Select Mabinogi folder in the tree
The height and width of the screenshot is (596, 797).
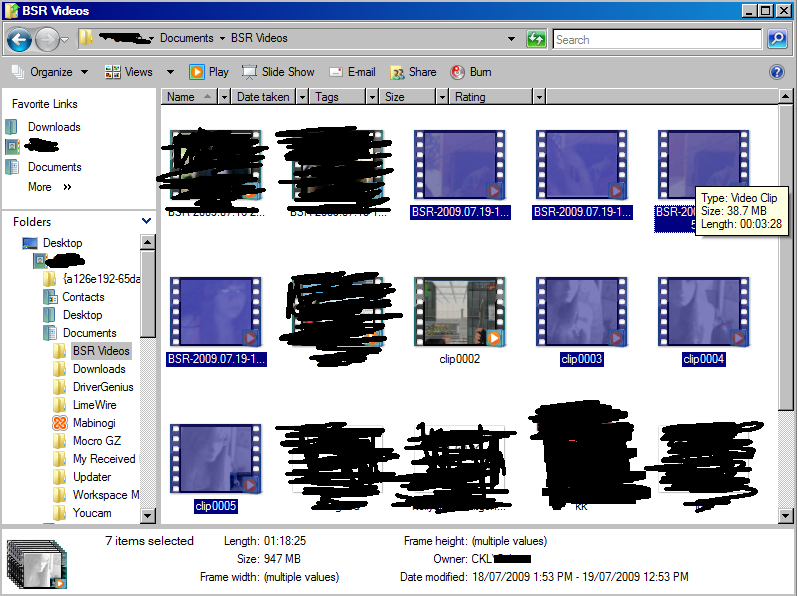point(94,423)
